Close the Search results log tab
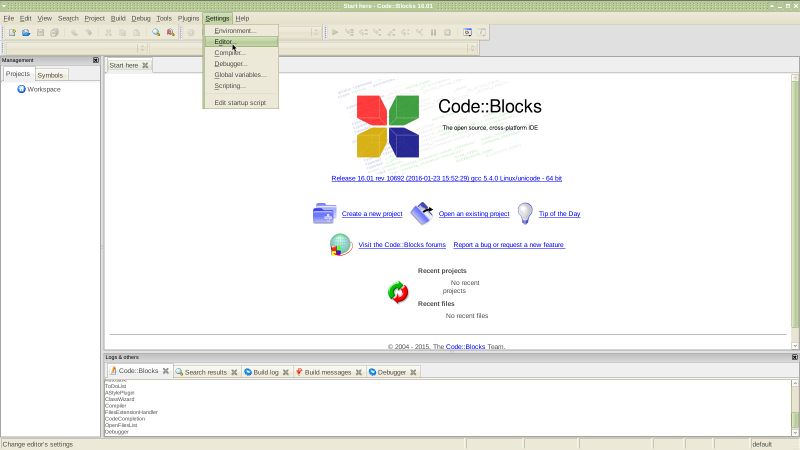Screen dimensions: 800x450 point(234,372)
